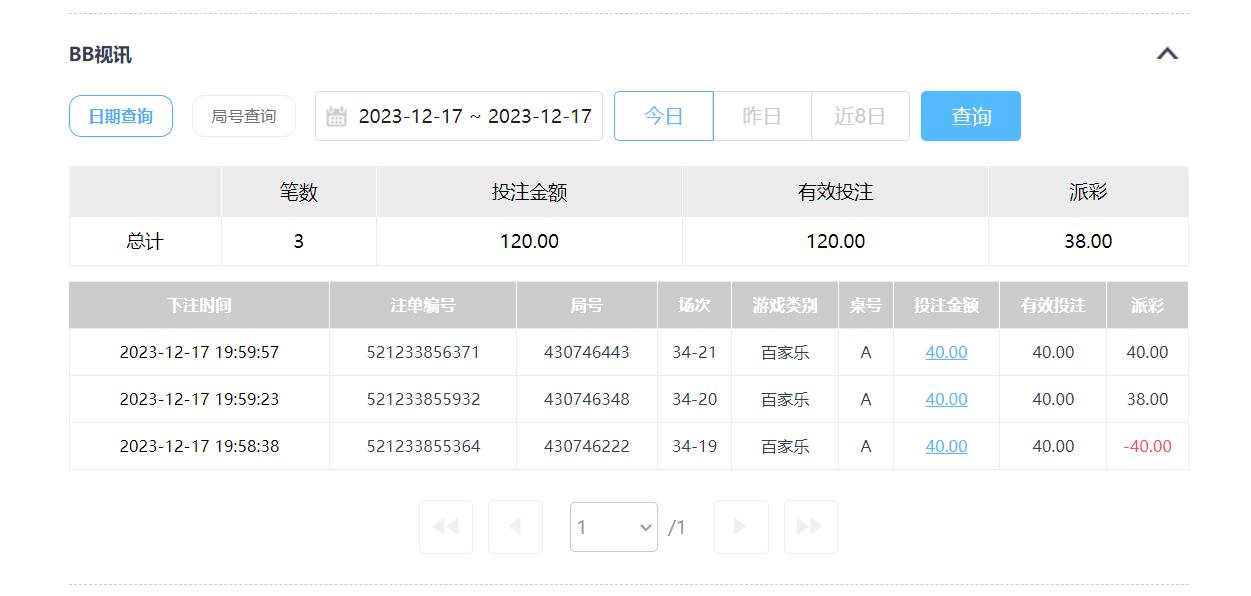
Task: Click the 注单编号 column header
Action: pyautogui.click(x=423, y=305)
